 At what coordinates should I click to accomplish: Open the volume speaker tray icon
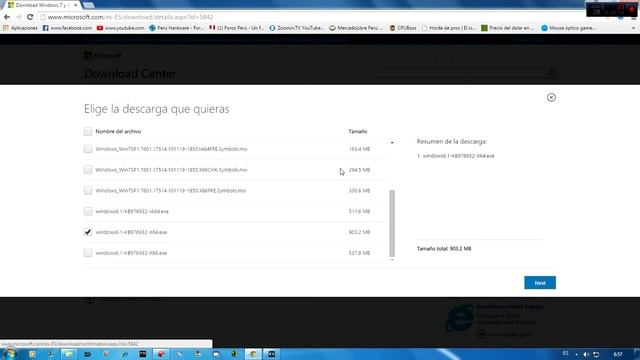586,354
